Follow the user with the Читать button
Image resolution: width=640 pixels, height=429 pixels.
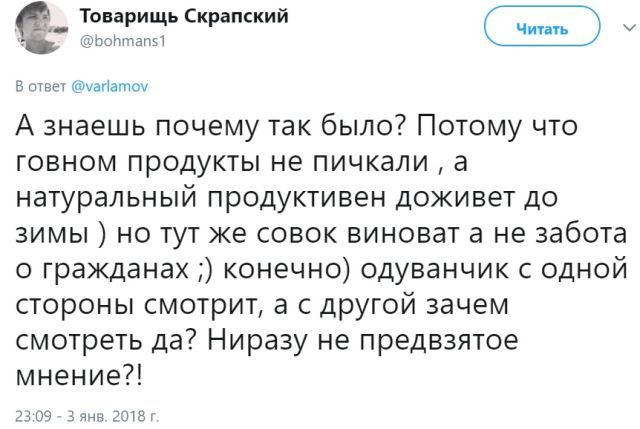[x=542, y=28]
